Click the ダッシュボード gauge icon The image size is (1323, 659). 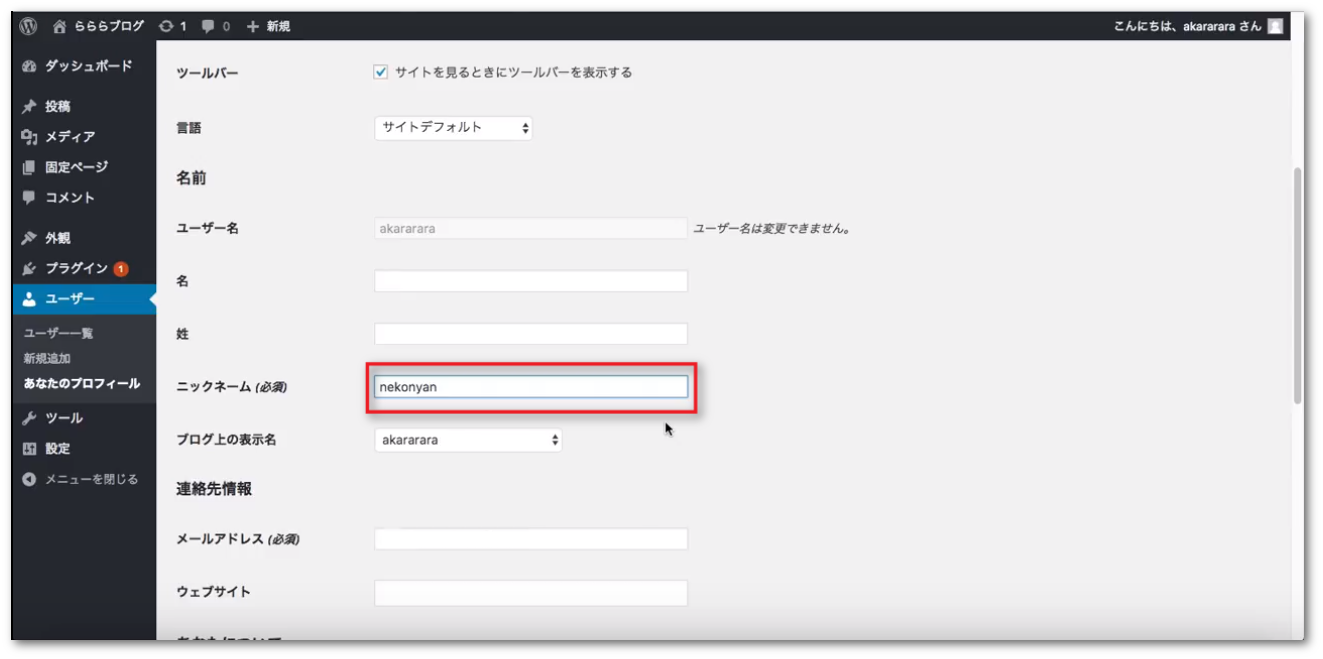[29, 66]
